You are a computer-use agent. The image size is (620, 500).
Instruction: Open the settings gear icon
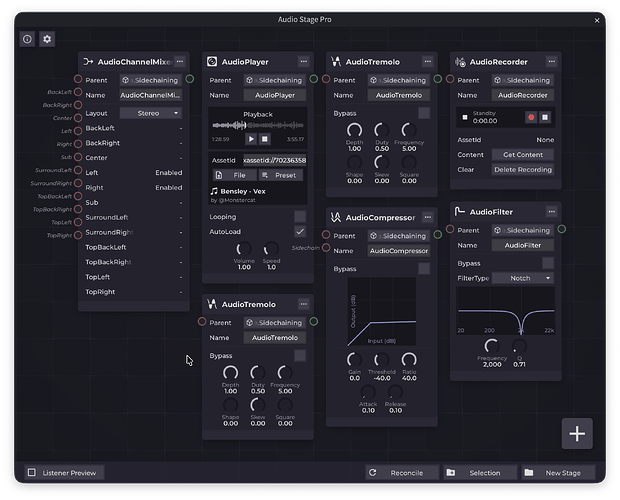pyautogui.click(x=47, y=39)
